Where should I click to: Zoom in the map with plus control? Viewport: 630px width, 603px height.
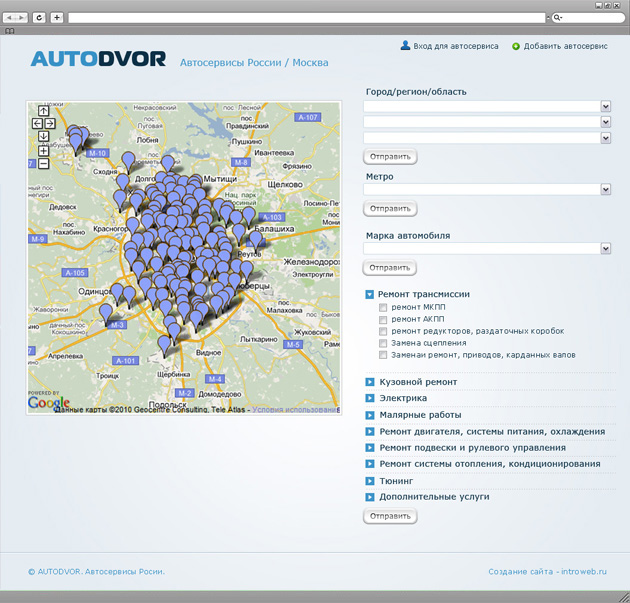43,151
